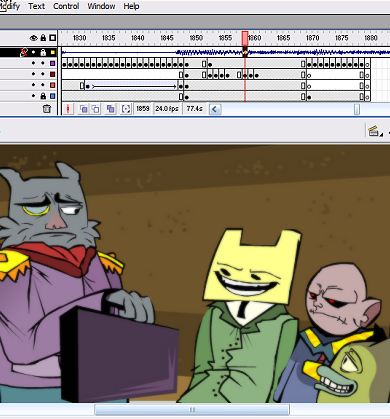Click the dark red layer outline swatch
The image size is (390, 419).
53,74
